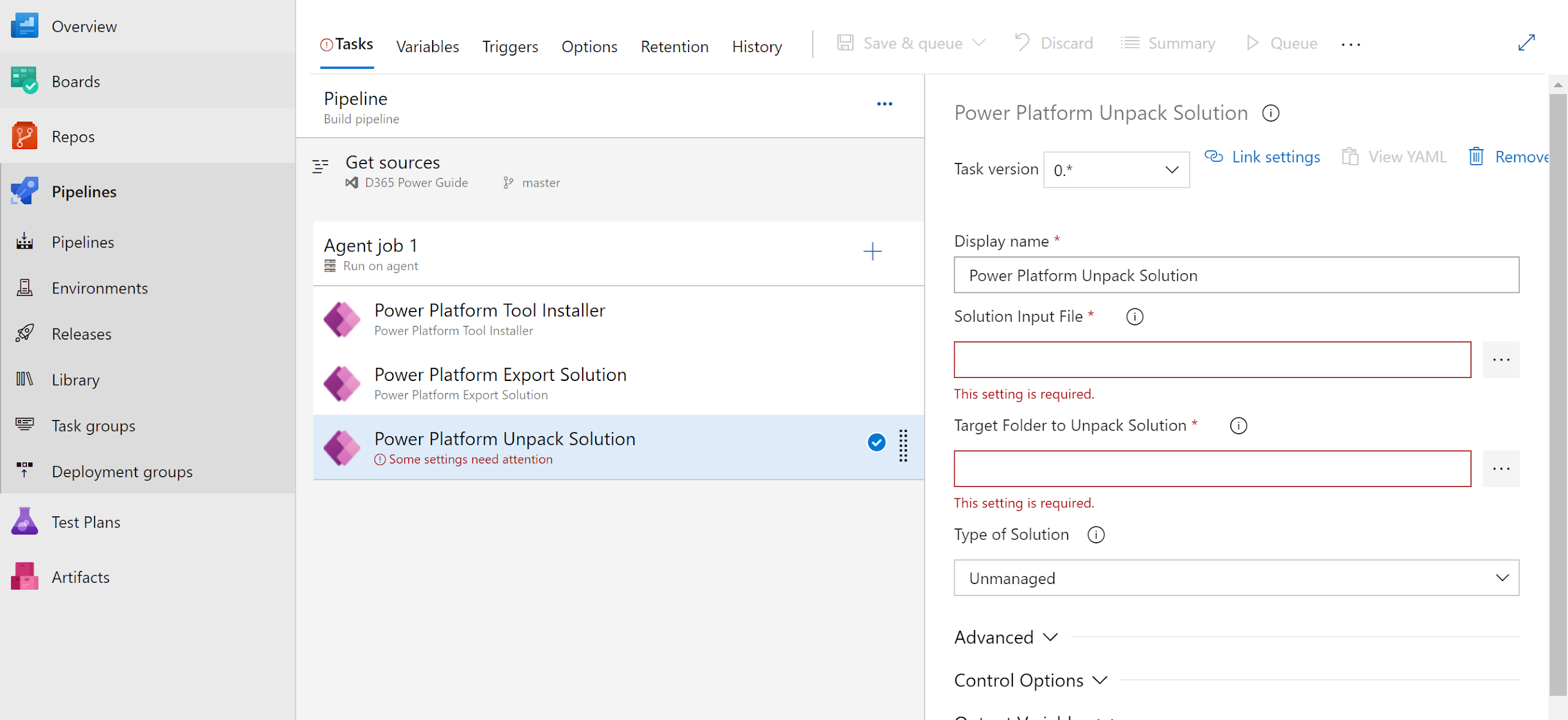Click the warning indicator on Unpack Solution task
Viewport: 1568px width, 720px height.
[379, 459]
